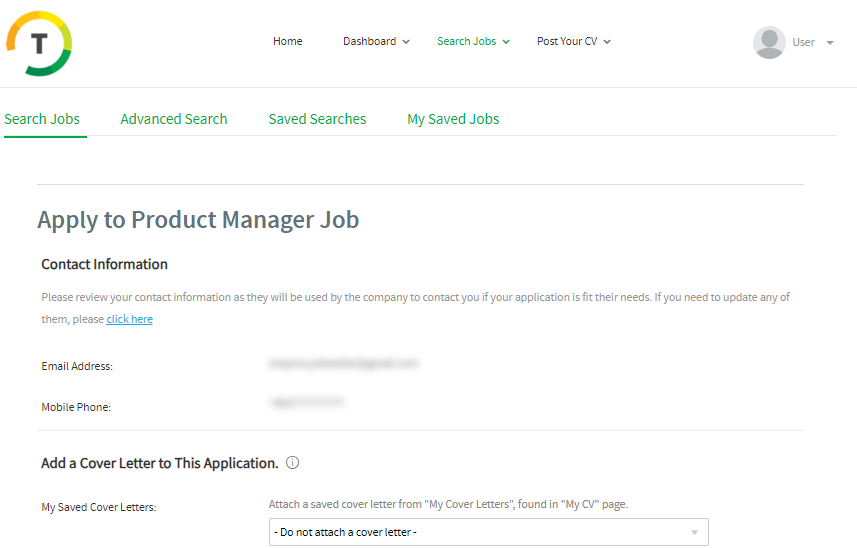Screen dimensions: 857x548
Task: Expand the top Search Jobs menu chevron
Action: coord(506,42)
